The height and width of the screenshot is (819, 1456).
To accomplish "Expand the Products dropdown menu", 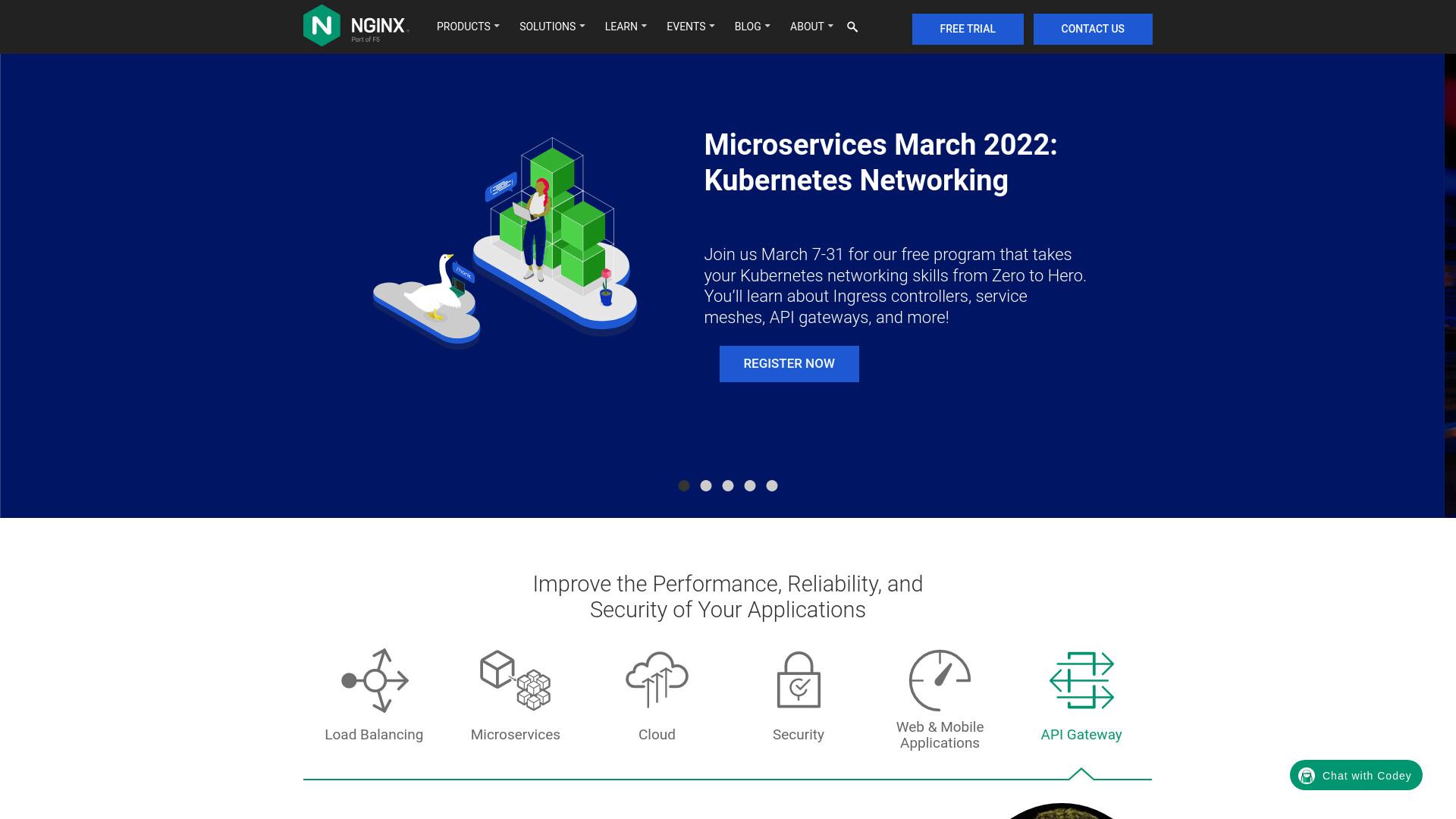I will click(x=468, y=27).
